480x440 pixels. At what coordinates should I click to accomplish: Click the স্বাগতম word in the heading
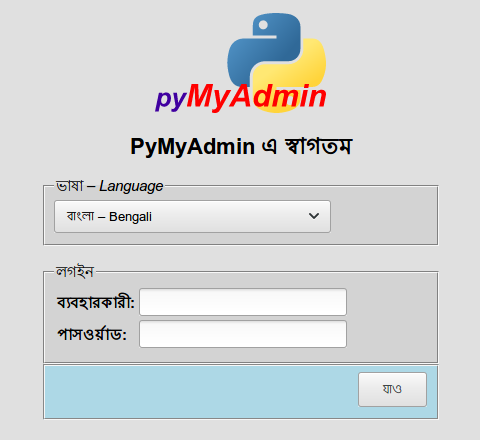point(318,146)
